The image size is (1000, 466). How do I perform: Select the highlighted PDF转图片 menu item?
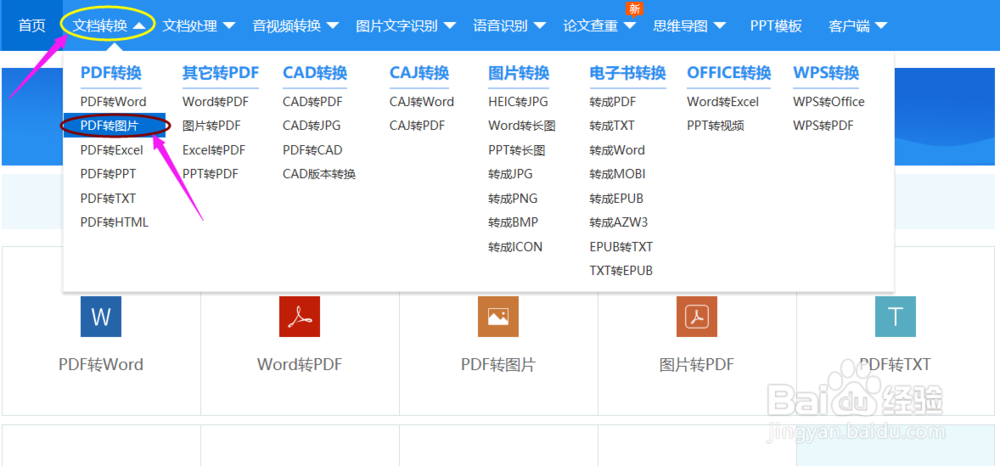click(114, 126)
